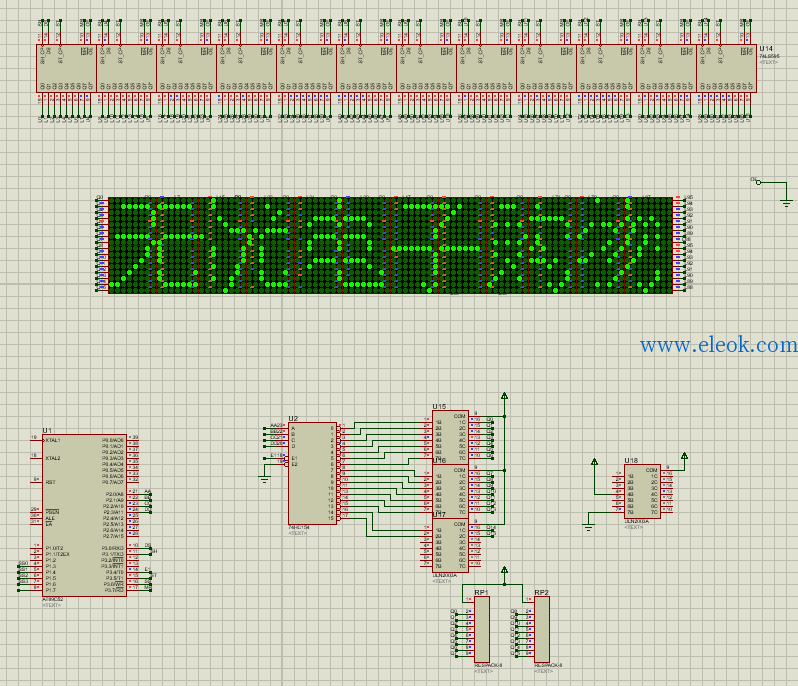
Task: Select the AT89C52 part name text
Action: (x=52, y=599)
